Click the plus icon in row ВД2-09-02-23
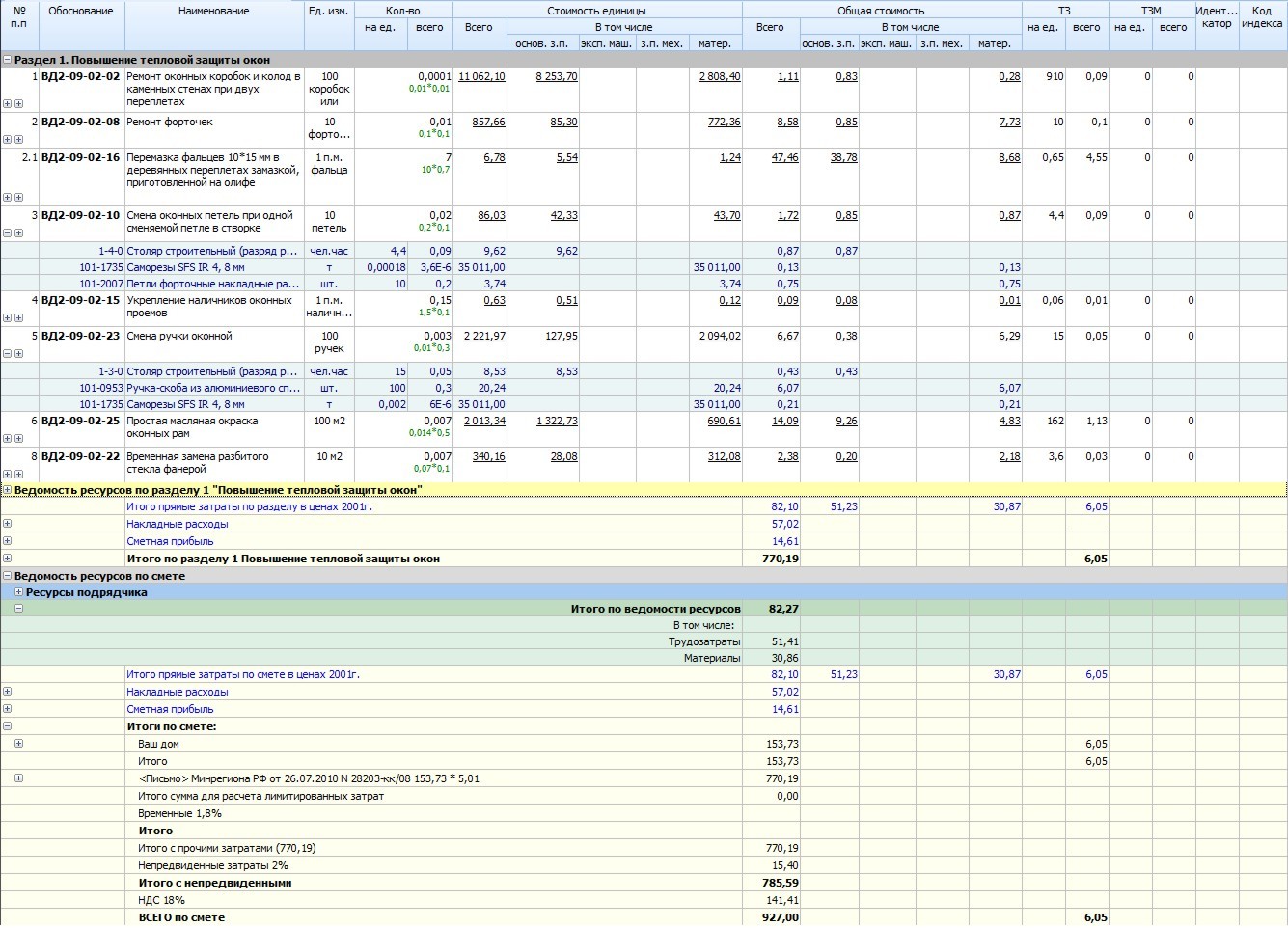Image resolution: width=1288 pixels, height=928 pixels. coord(18,353)
